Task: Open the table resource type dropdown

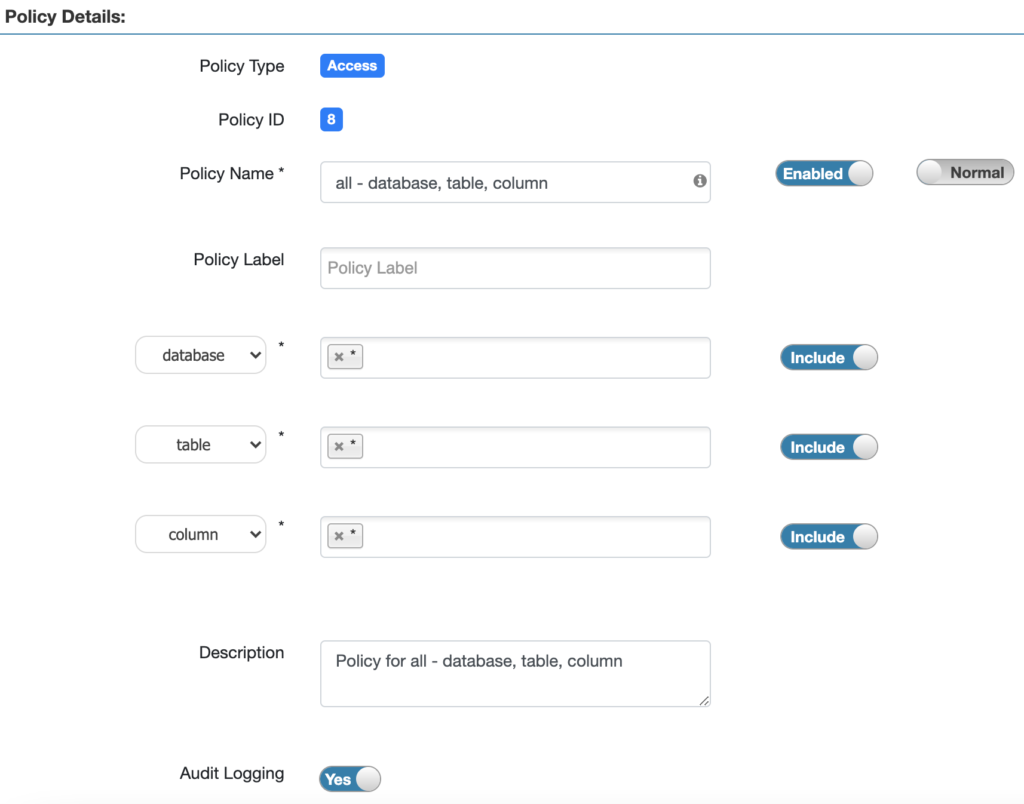Action: tap(201, 445)
